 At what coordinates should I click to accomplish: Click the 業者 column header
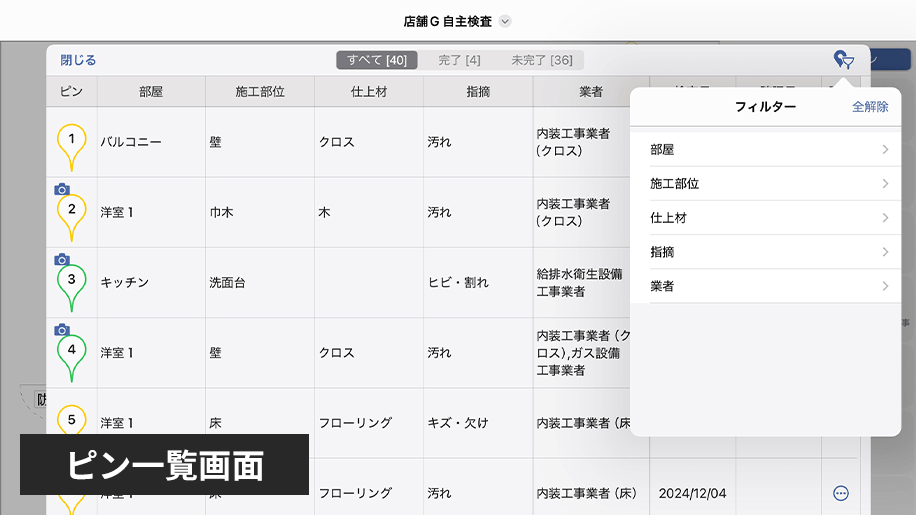tap(591, 92)
